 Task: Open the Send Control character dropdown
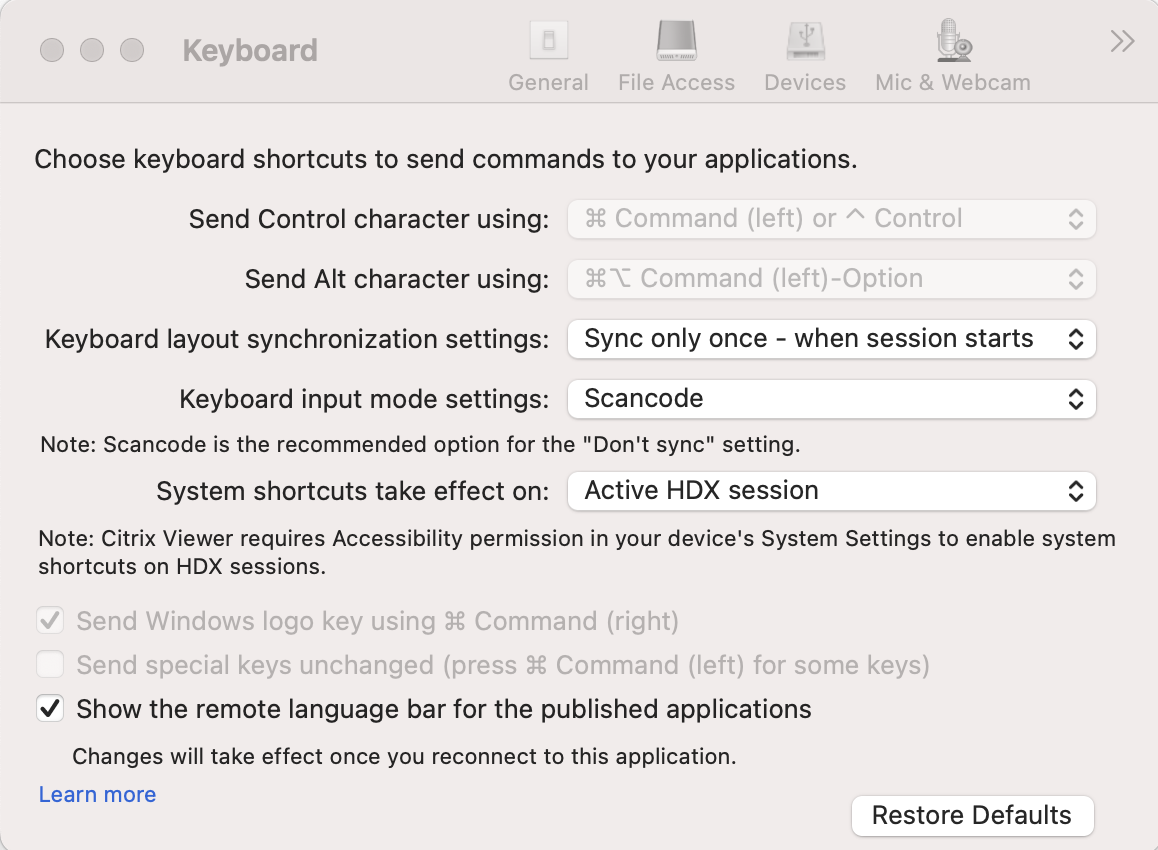coord(831,219)
